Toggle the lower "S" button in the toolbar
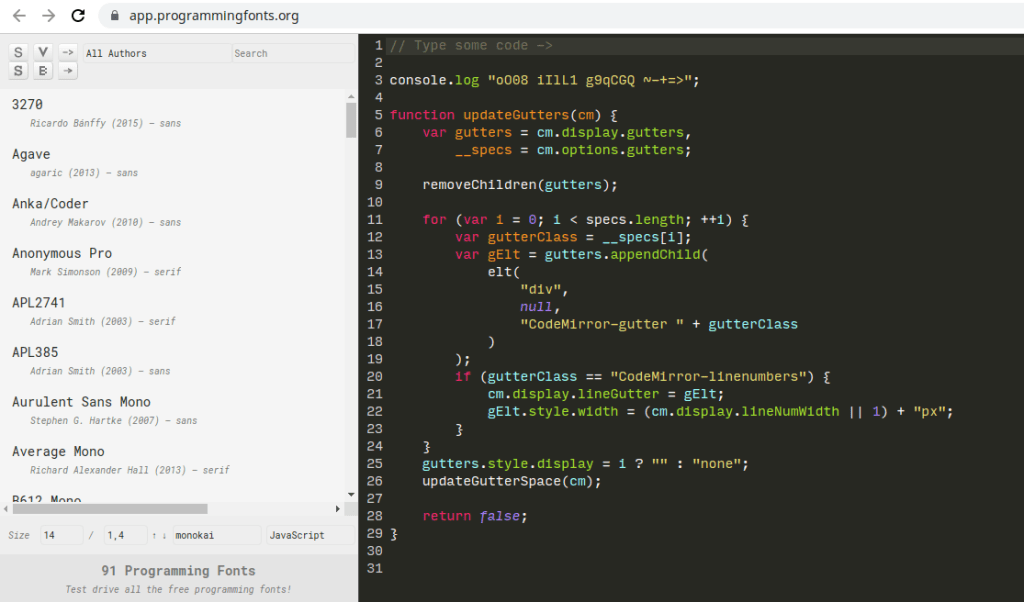1024x602 pixels. 17,71
